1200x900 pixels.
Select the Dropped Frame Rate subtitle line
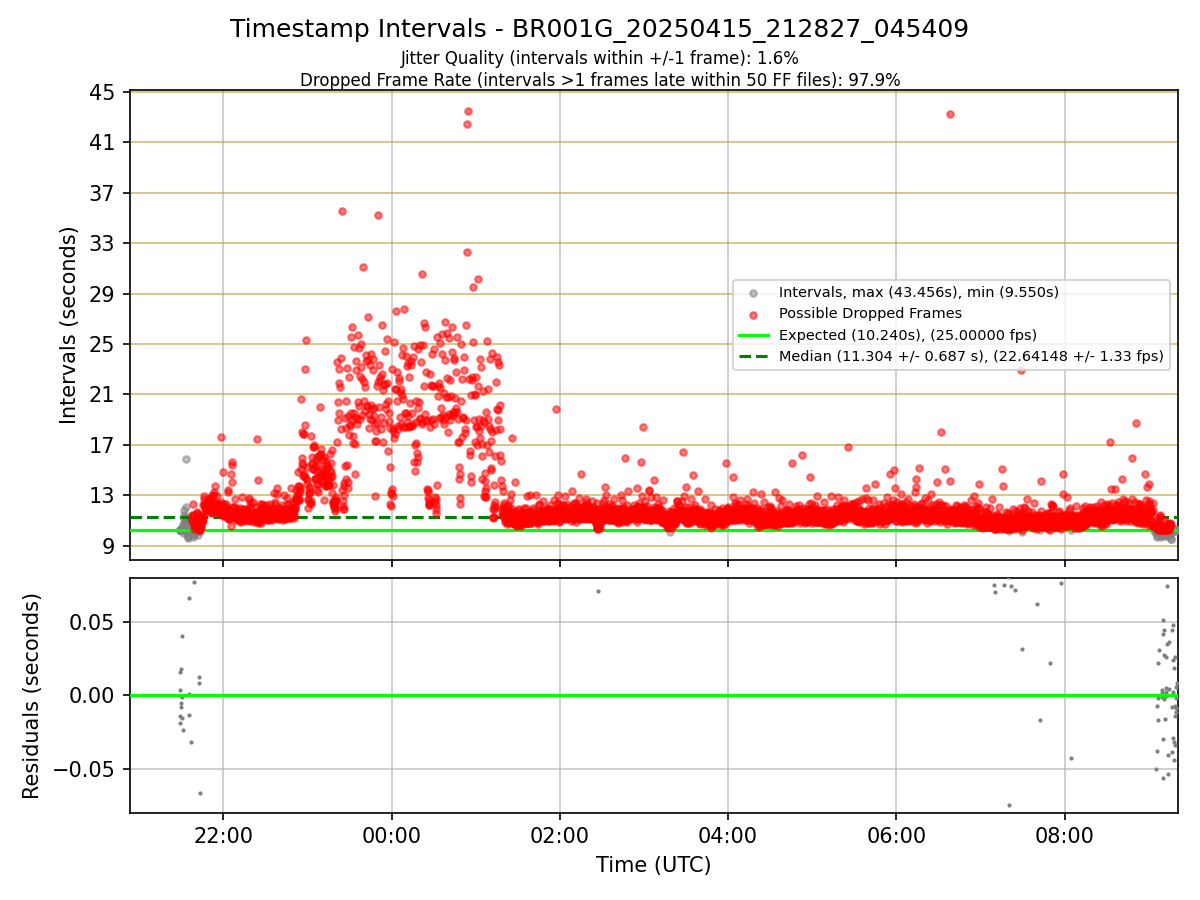point(599,80)
